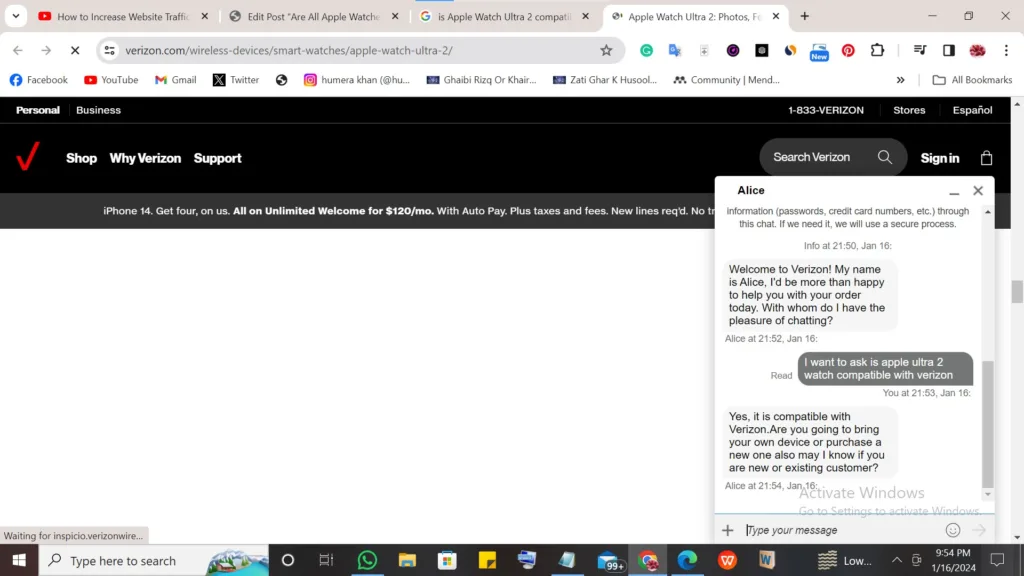Click the plus attachment icon in chat
The height and width of the screenshot is (576, 1024).
728,530
